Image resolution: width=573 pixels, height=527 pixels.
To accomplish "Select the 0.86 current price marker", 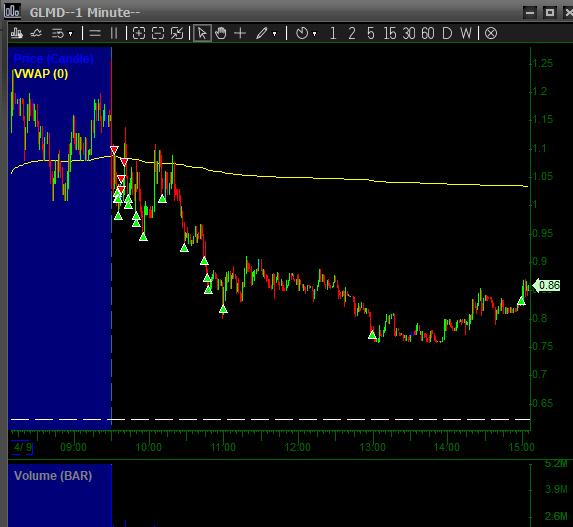I will [x=547, y=285].
